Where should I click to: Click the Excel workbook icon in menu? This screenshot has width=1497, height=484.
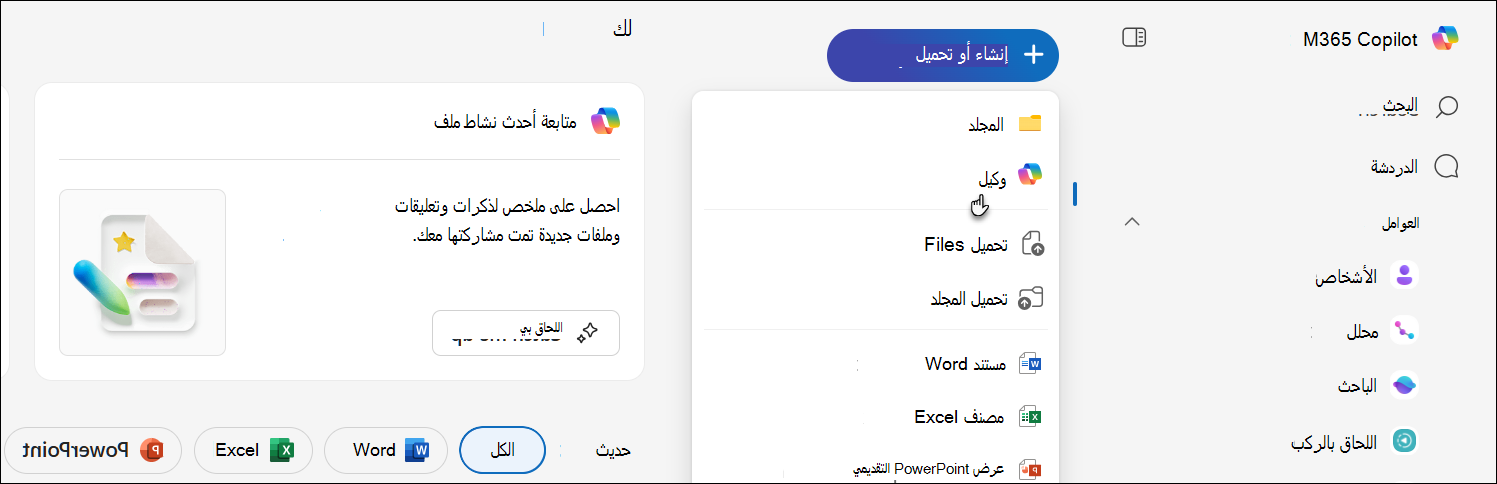coord(1030,417)
